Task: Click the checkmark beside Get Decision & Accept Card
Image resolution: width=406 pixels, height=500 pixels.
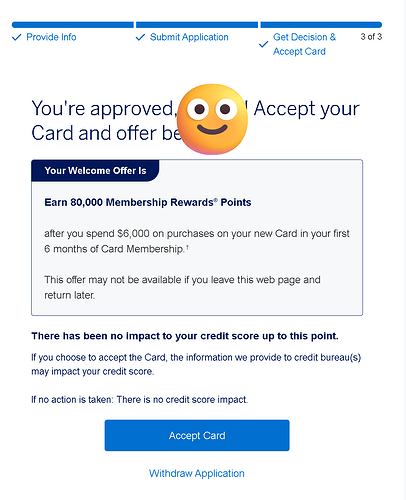Action: [x=263, y=44]
